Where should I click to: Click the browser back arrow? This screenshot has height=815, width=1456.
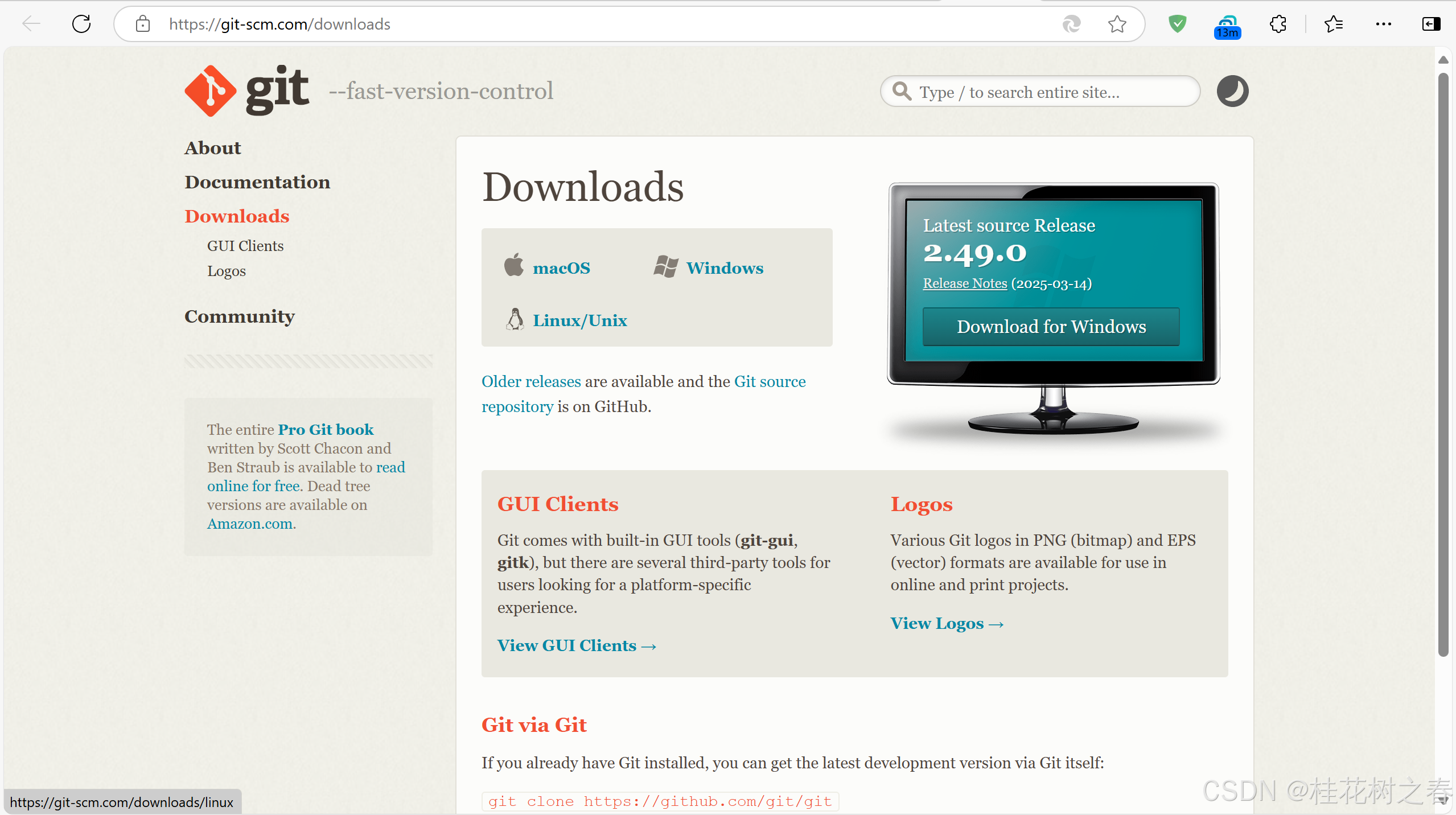pyautogui.click(x=31, y=24)
